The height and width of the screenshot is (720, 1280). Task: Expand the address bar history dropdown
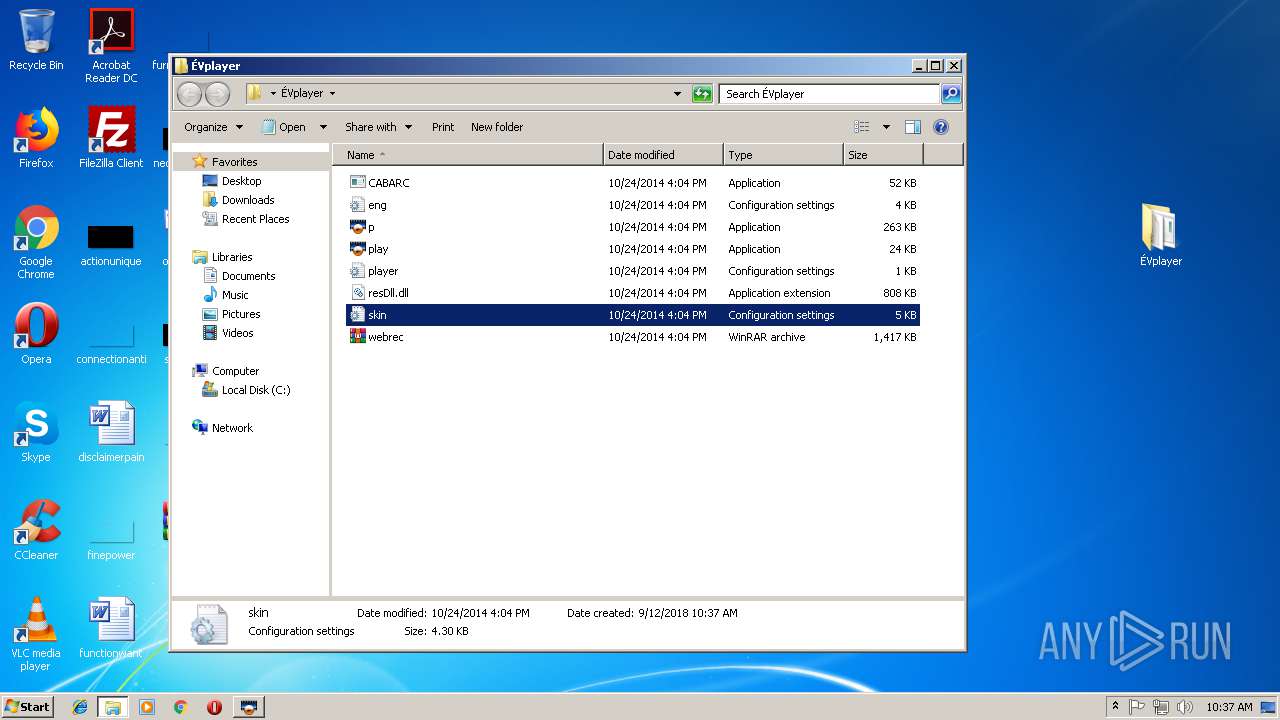tap(678, 94)
